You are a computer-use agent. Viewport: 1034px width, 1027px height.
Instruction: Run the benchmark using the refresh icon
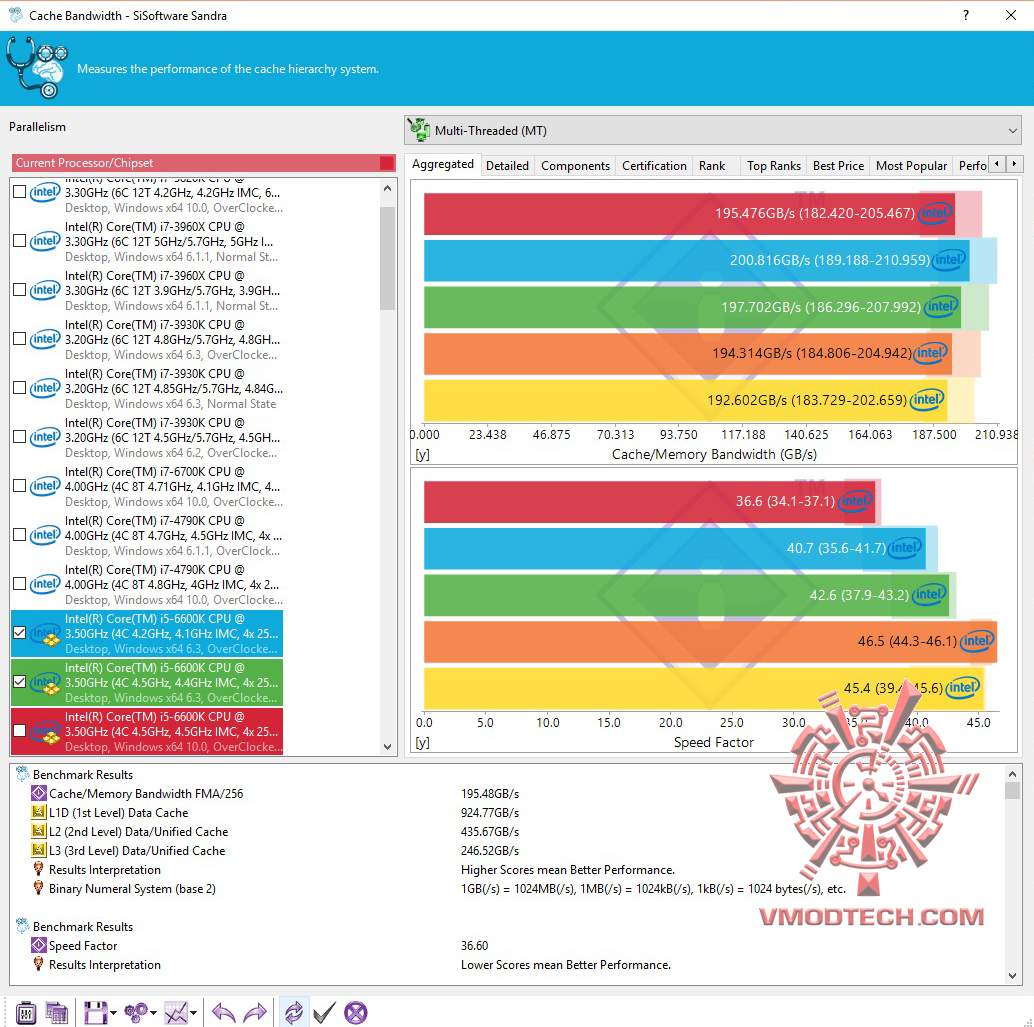(295, 1012)
